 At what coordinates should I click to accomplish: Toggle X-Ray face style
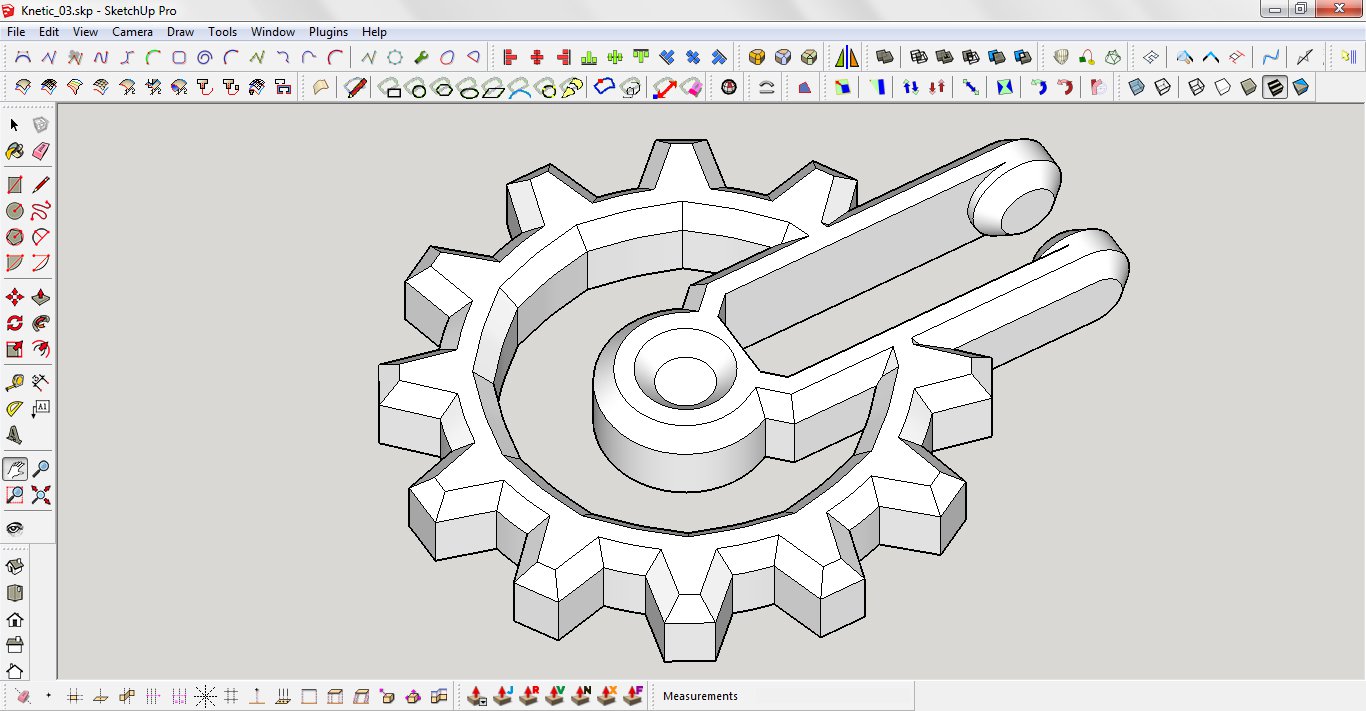coord(1136,88)
